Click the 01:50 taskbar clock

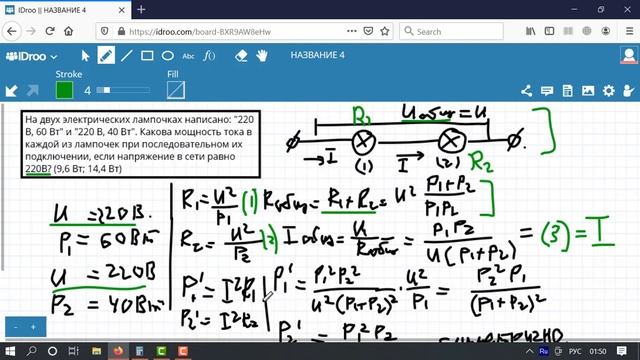click(x=598, y=351)
